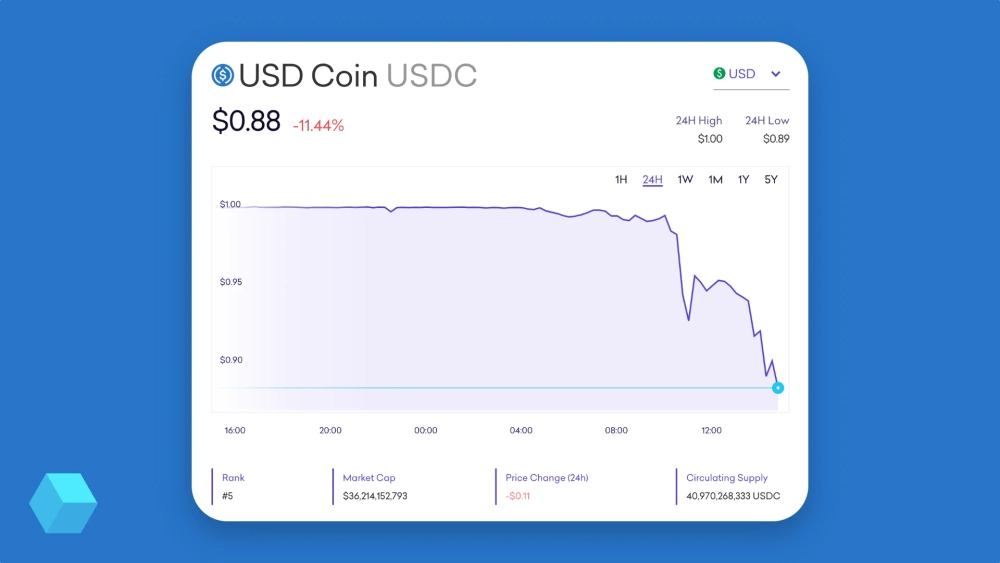Click the USDC ticker symbol

click(431, 75)
